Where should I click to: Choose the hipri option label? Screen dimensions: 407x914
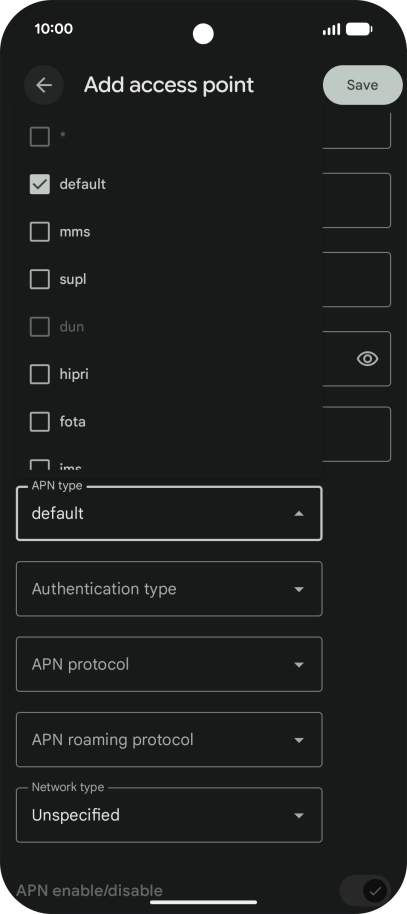pyautogui.click(x=74, y=374)
